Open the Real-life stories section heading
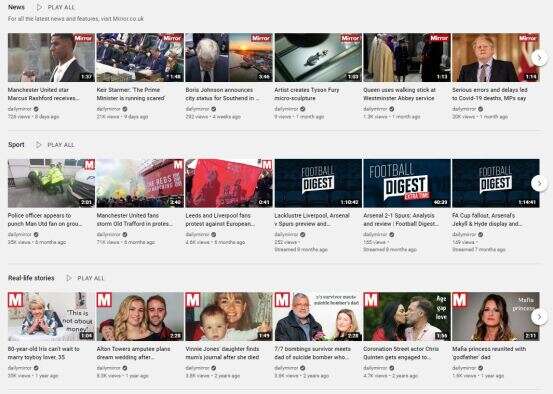 click(x=31, y=278)
